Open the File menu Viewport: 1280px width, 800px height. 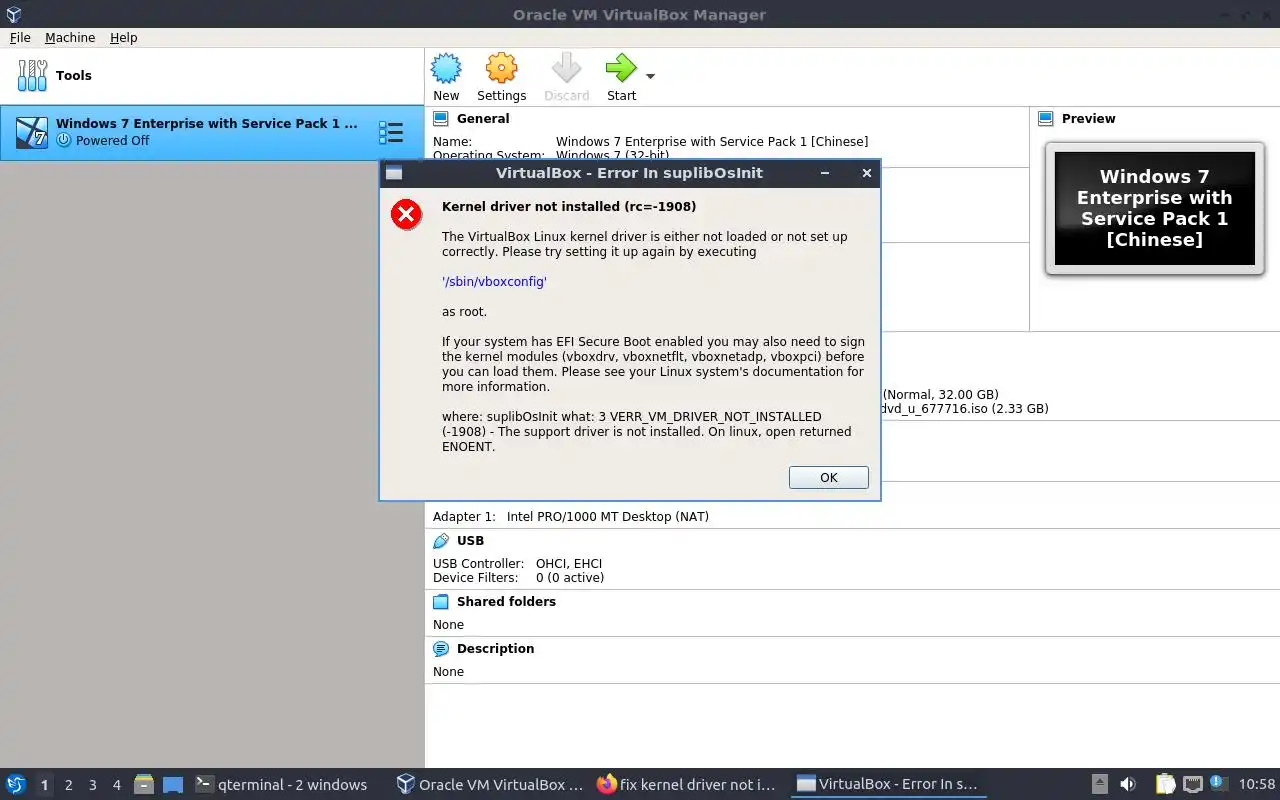pyautogui.click(x=20, y=37)
